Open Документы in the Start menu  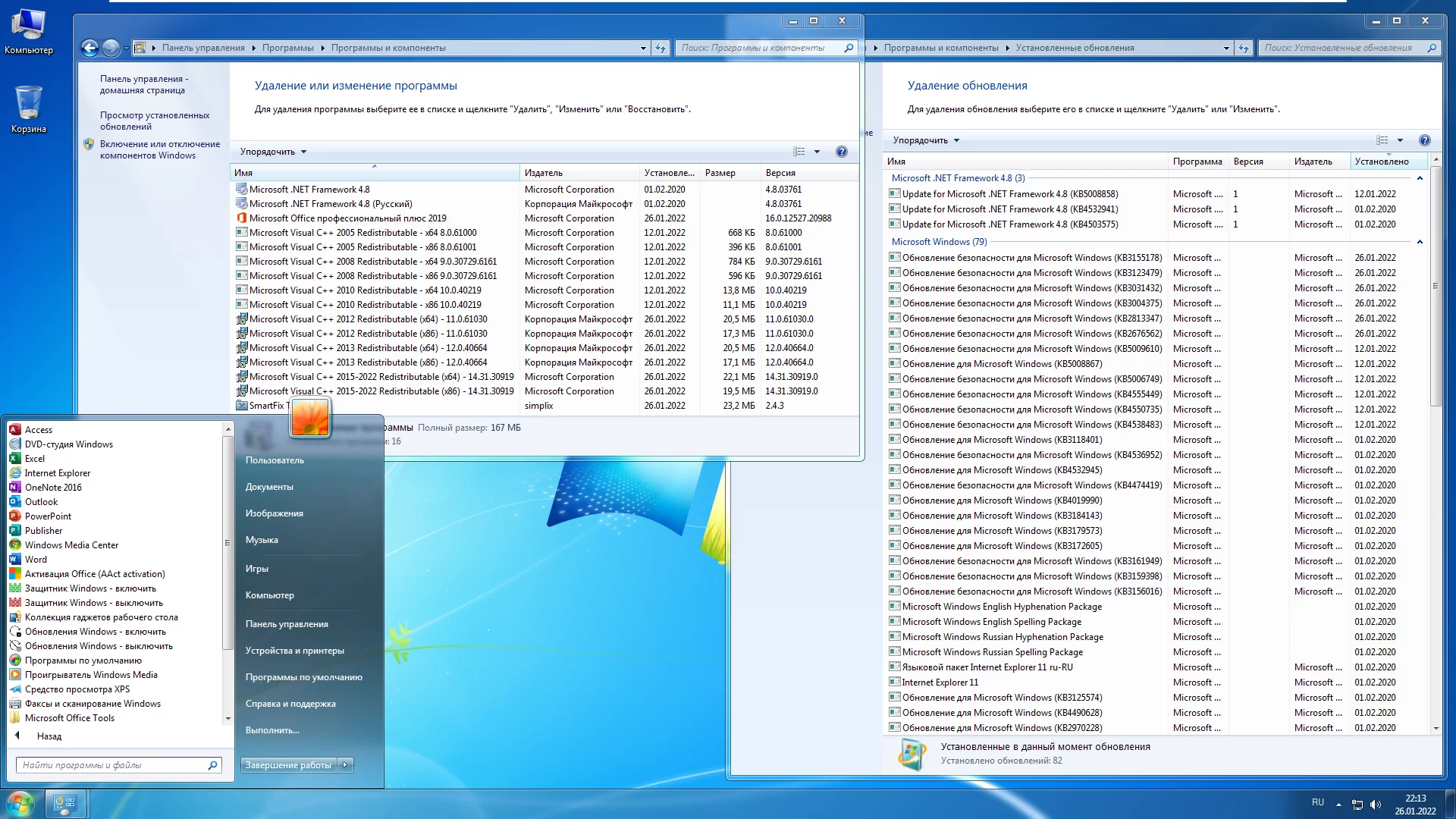coord(269,487)
